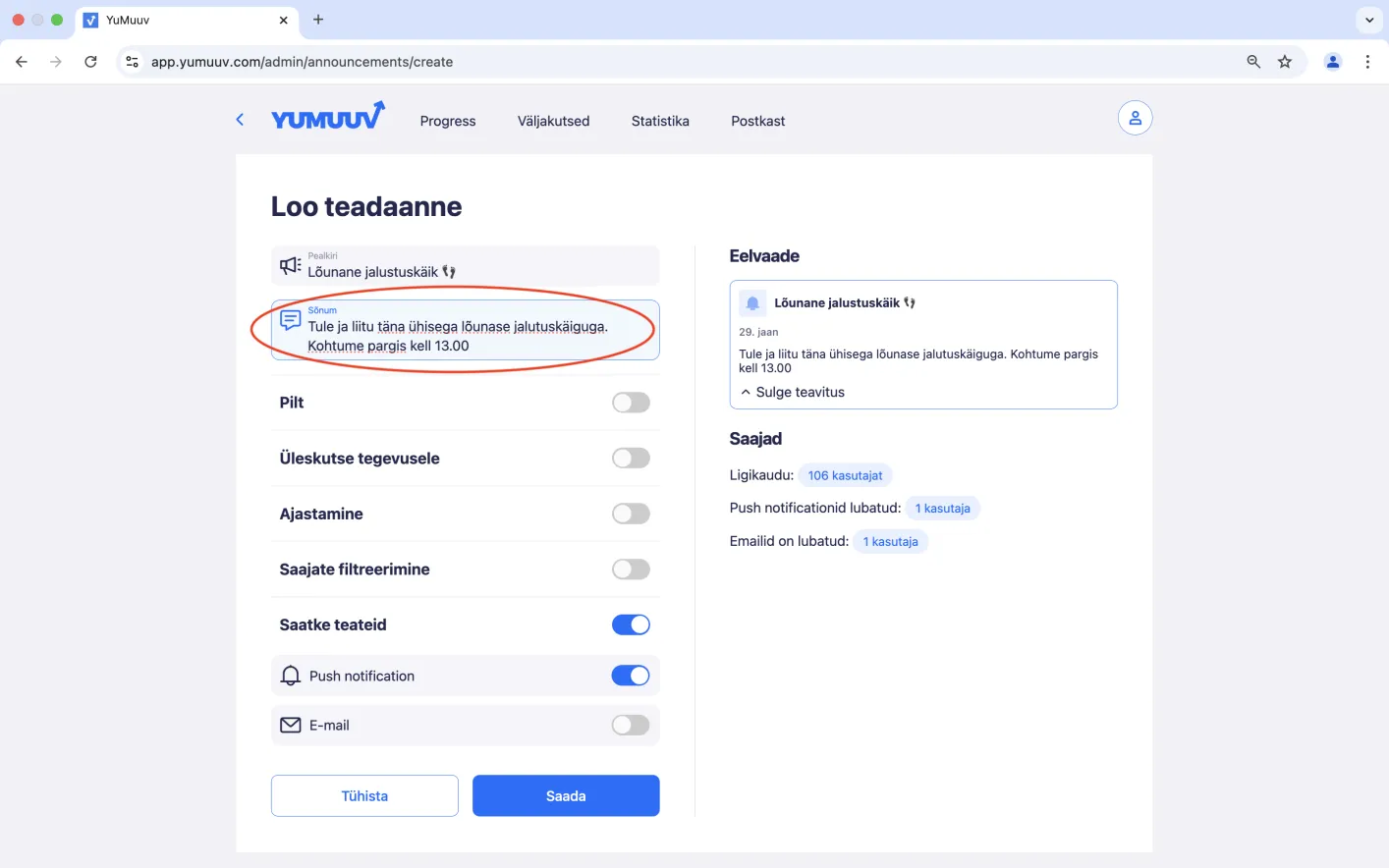Screen dimensions: 1389x868
Task: Collapse the preview with Sulge teavitus
Action: pos(793,392)
